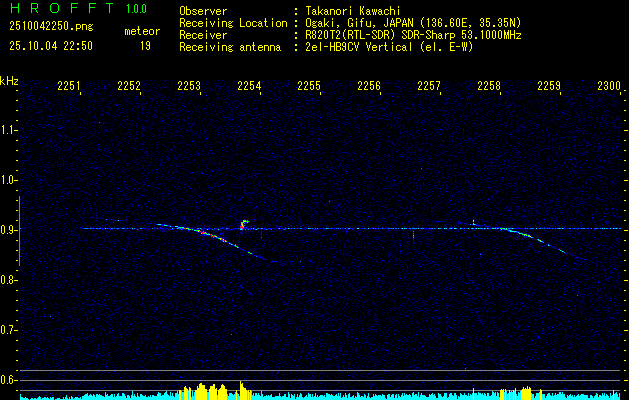The image size is (629, 400).
Task: Click the kHz axis unit label
Action: coord(9,81)
